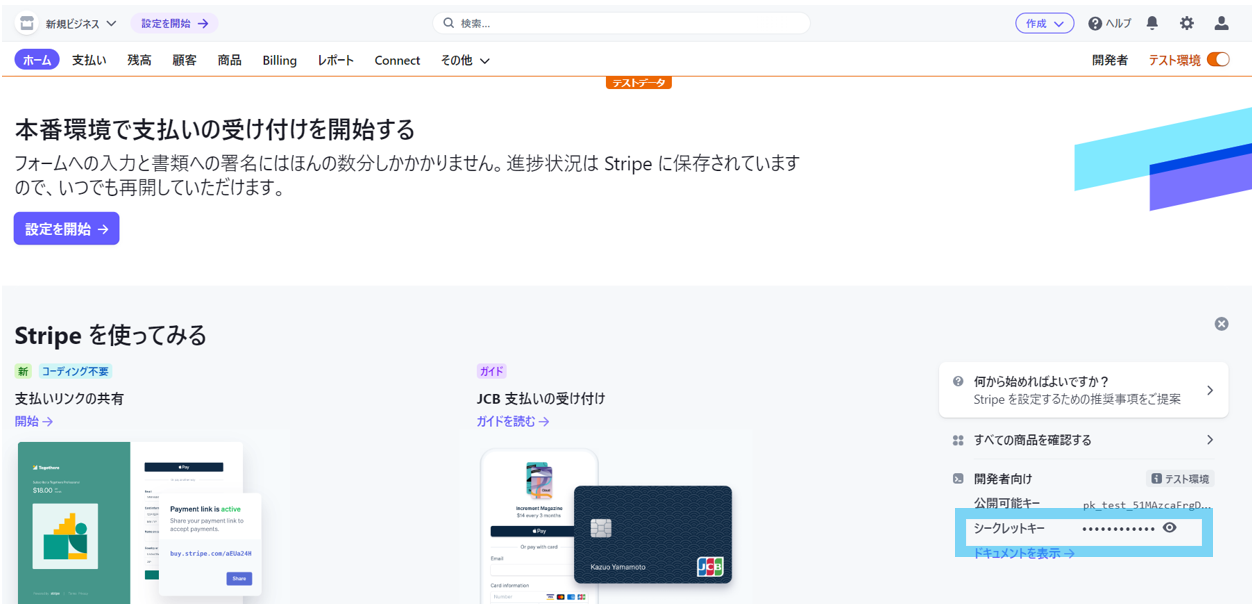The width and height of the screenshot is (1252, 604).
Task: Click the question icon on 何から始めればよいですか？ card
Action: tap(958, 382)
